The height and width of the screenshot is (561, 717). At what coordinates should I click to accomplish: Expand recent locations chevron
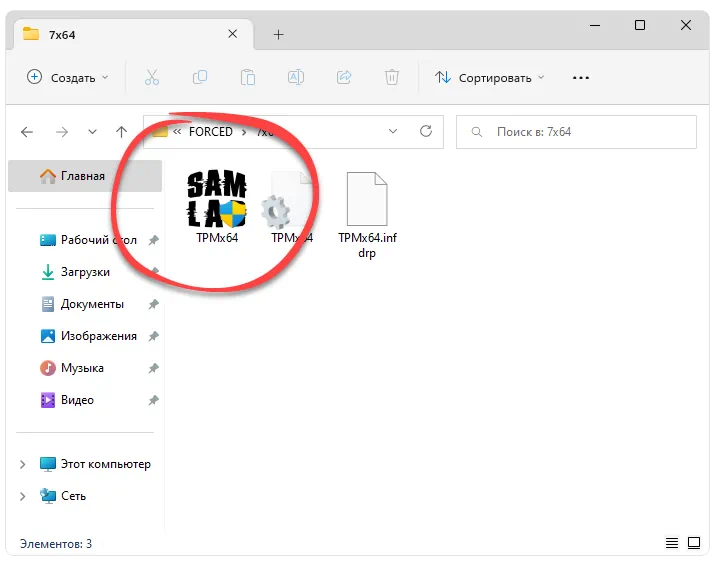(x=92, y=132)
